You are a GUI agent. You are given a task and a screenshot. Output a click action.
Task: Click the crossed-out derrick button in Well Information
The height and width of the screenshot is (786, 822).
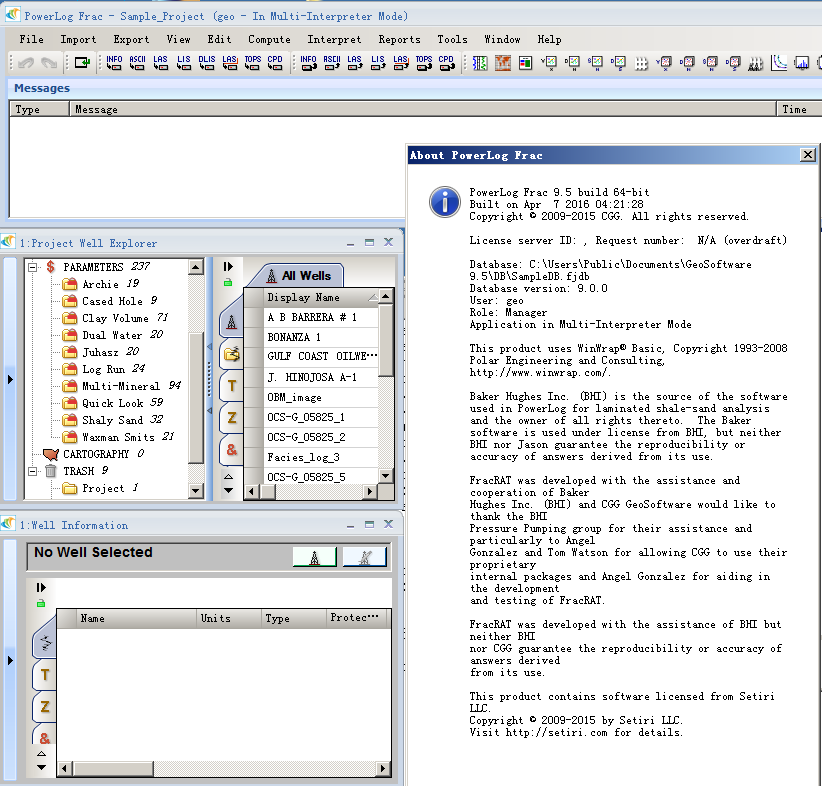pos(364,557)
